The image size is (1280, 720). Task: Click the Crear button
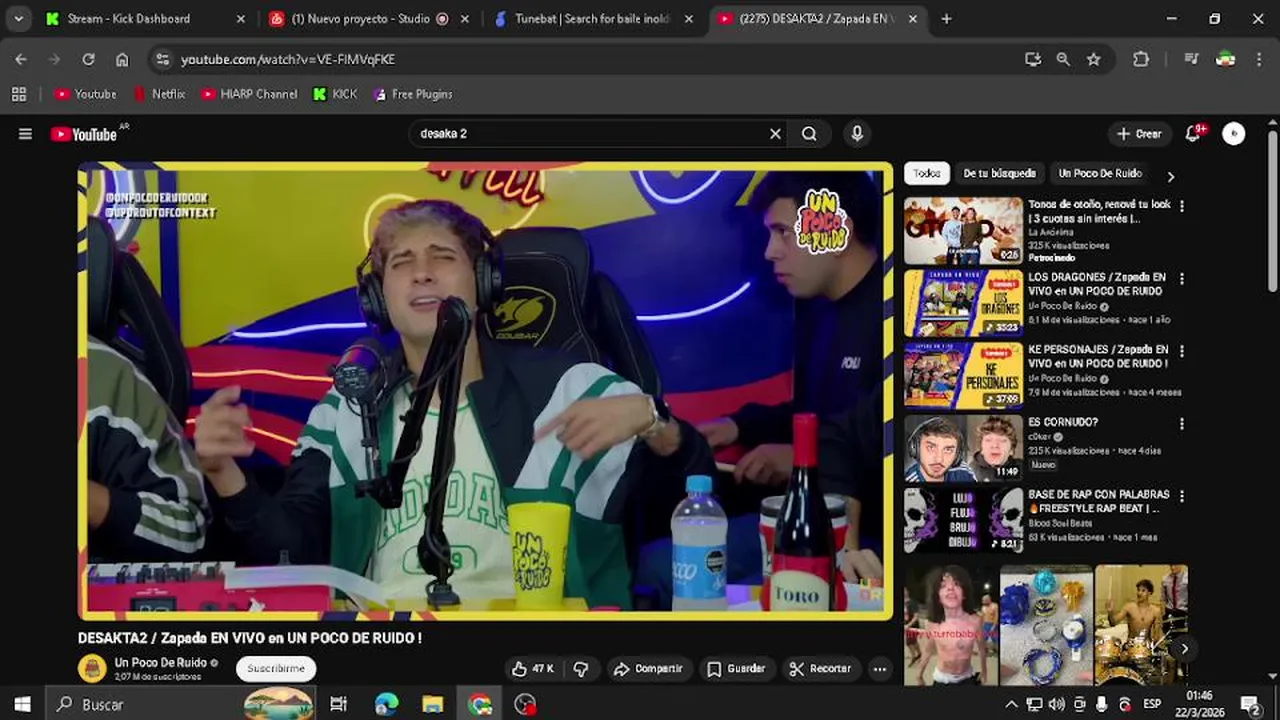coord(1139,134)
